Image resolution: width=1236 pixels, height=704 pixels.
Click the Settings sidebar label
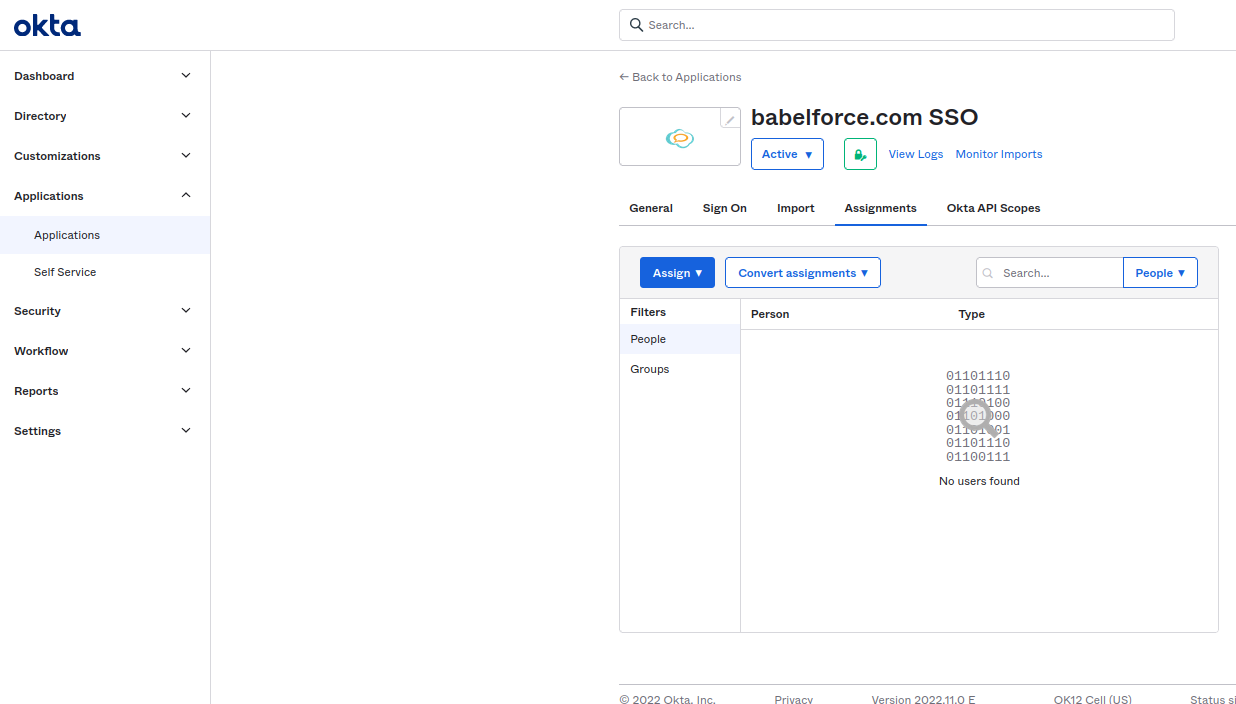[37, 431]
